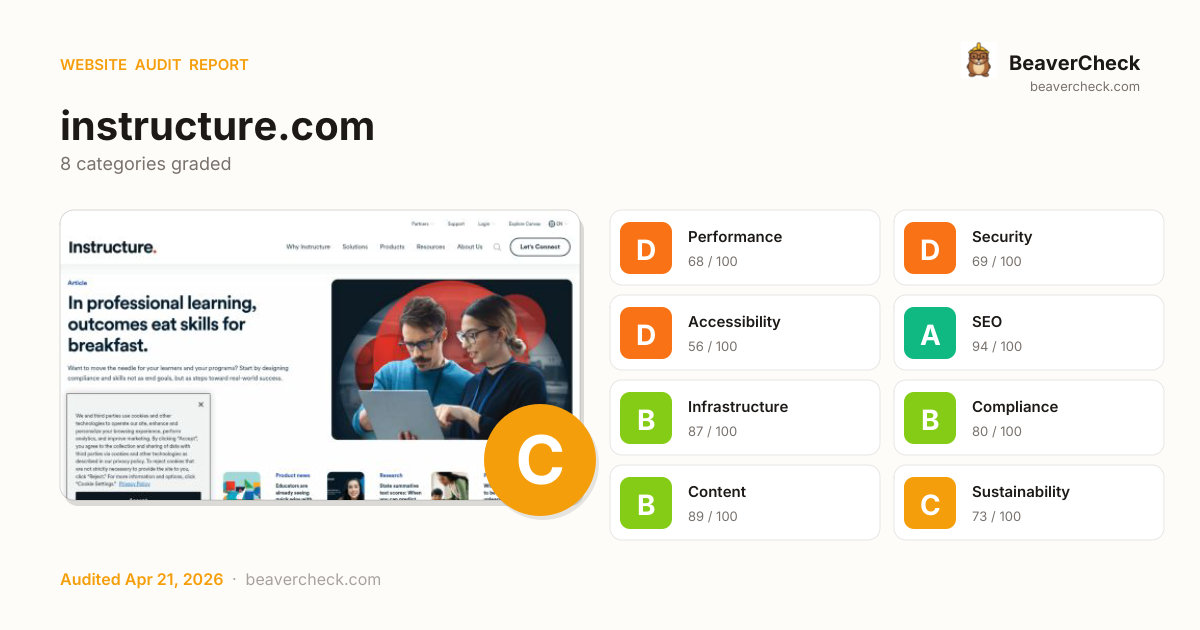This screenshot has width=1200, height=630.
Task: Click the search icon in the preview header
Action: (497, 247)
